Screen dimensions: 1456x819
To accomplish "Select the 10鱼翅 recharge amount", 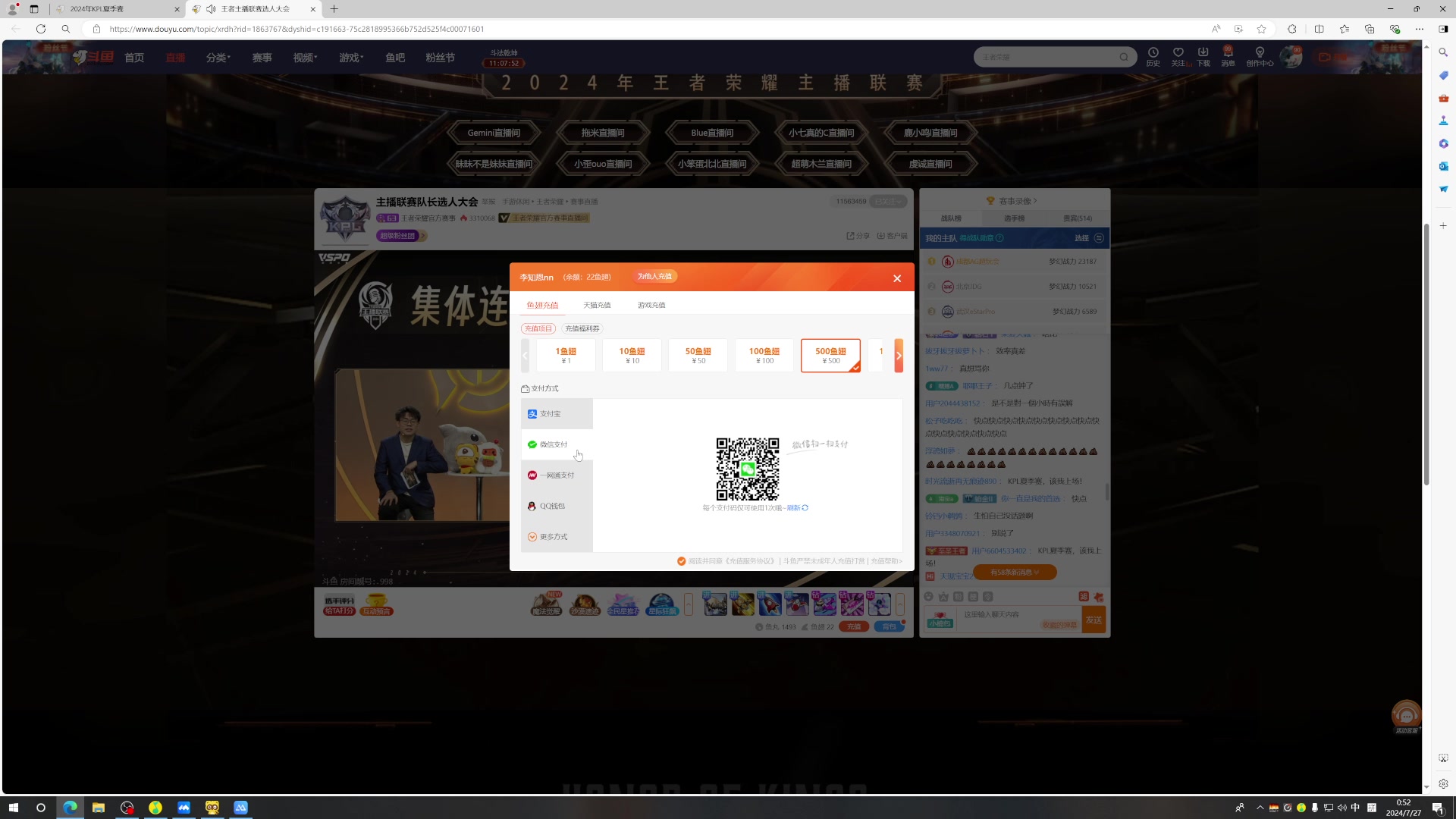I will point(632,356).
